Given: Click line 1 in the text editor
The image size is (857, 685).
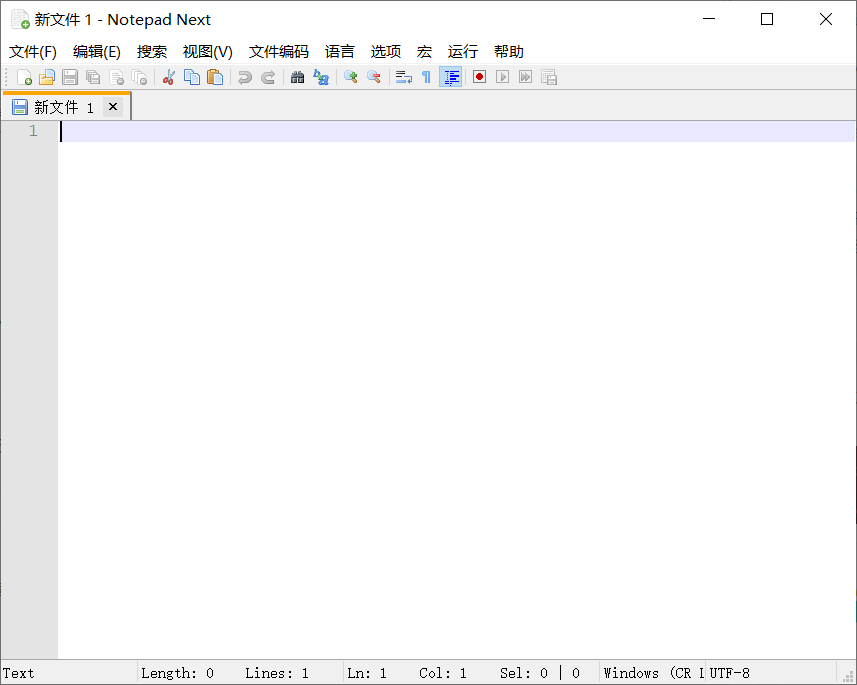Looking at the screenshot, I should [x=400, y=131].
